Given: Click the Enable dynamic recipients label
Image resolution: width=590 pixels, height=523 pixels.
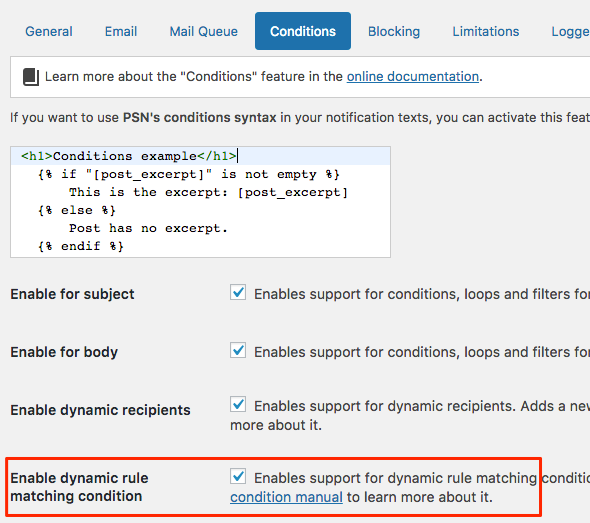Looking at the screenshot, I should [x=100, y=410].
